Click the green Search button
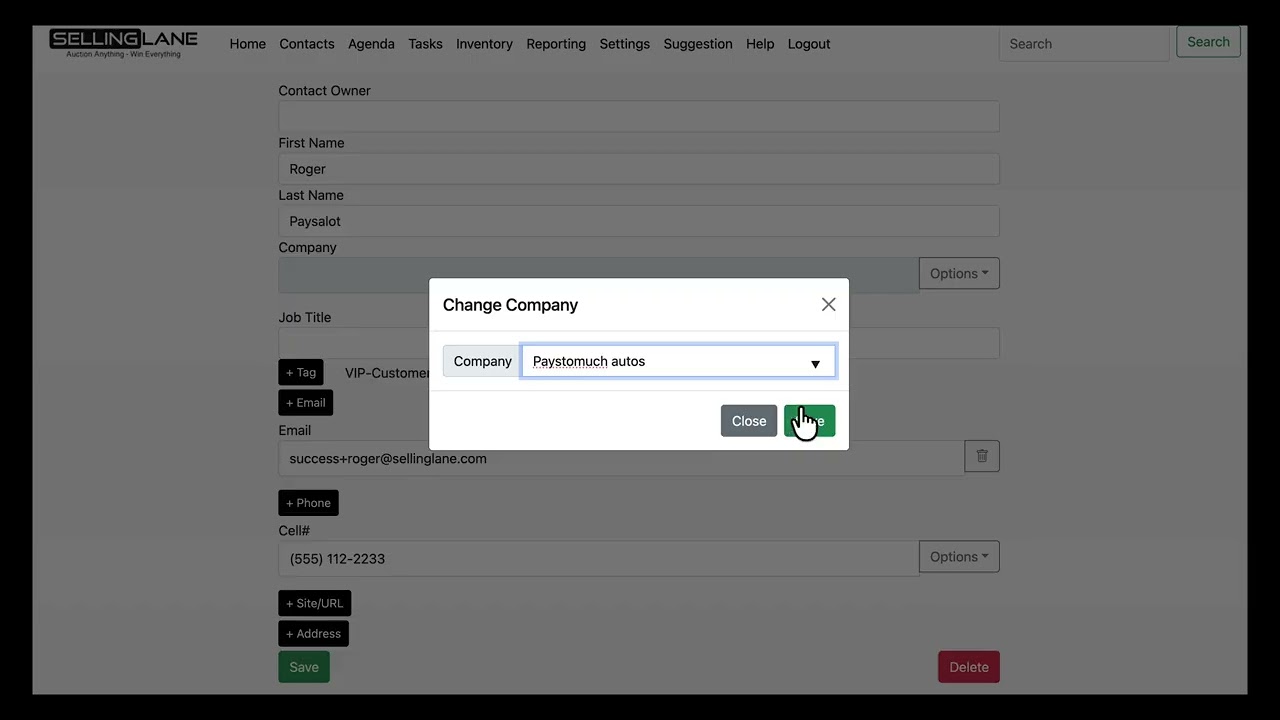This screenshot has width=1280, height=720. 1208,42
